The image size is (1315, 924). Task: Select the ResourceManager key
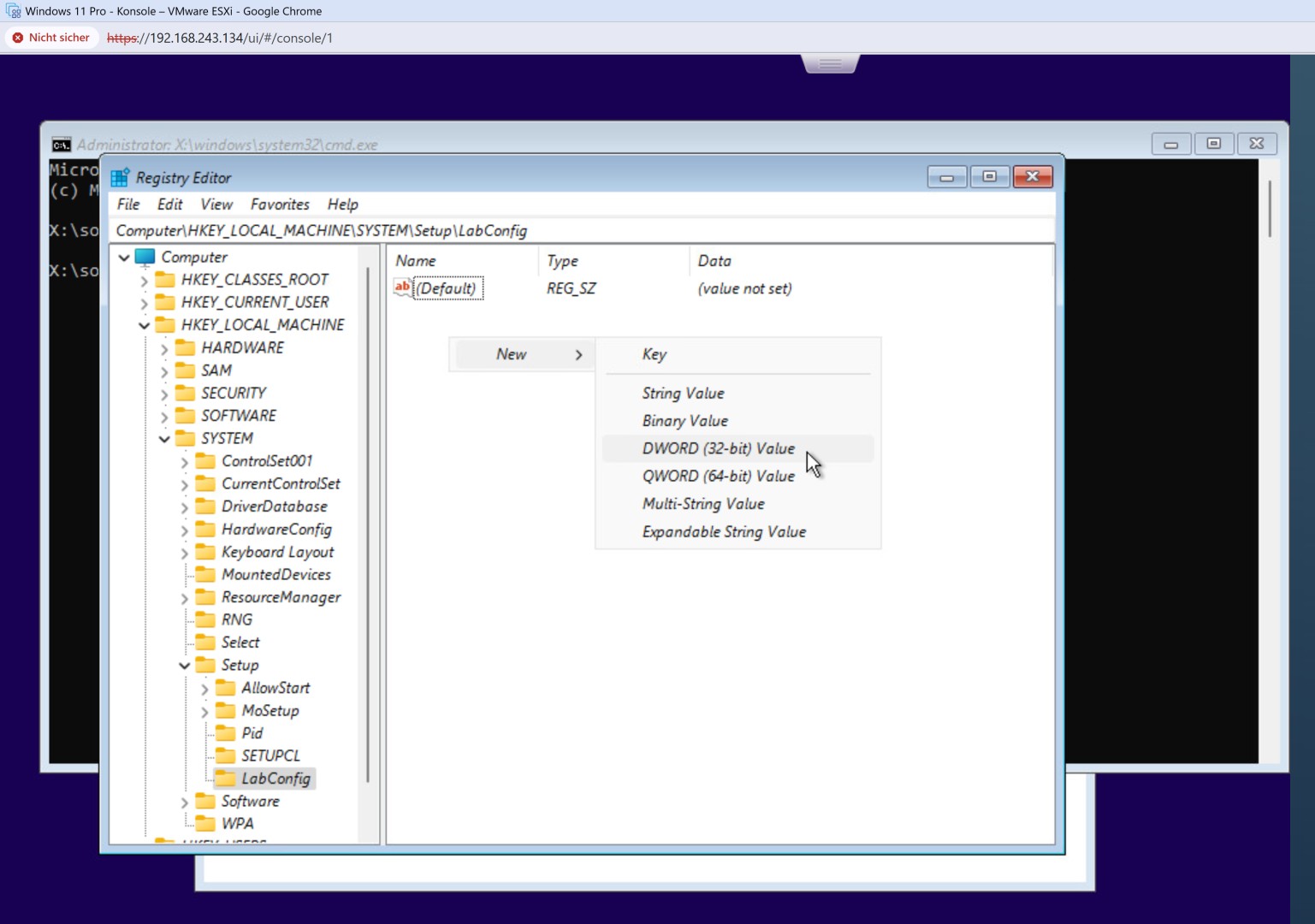(x=281, y=597)
